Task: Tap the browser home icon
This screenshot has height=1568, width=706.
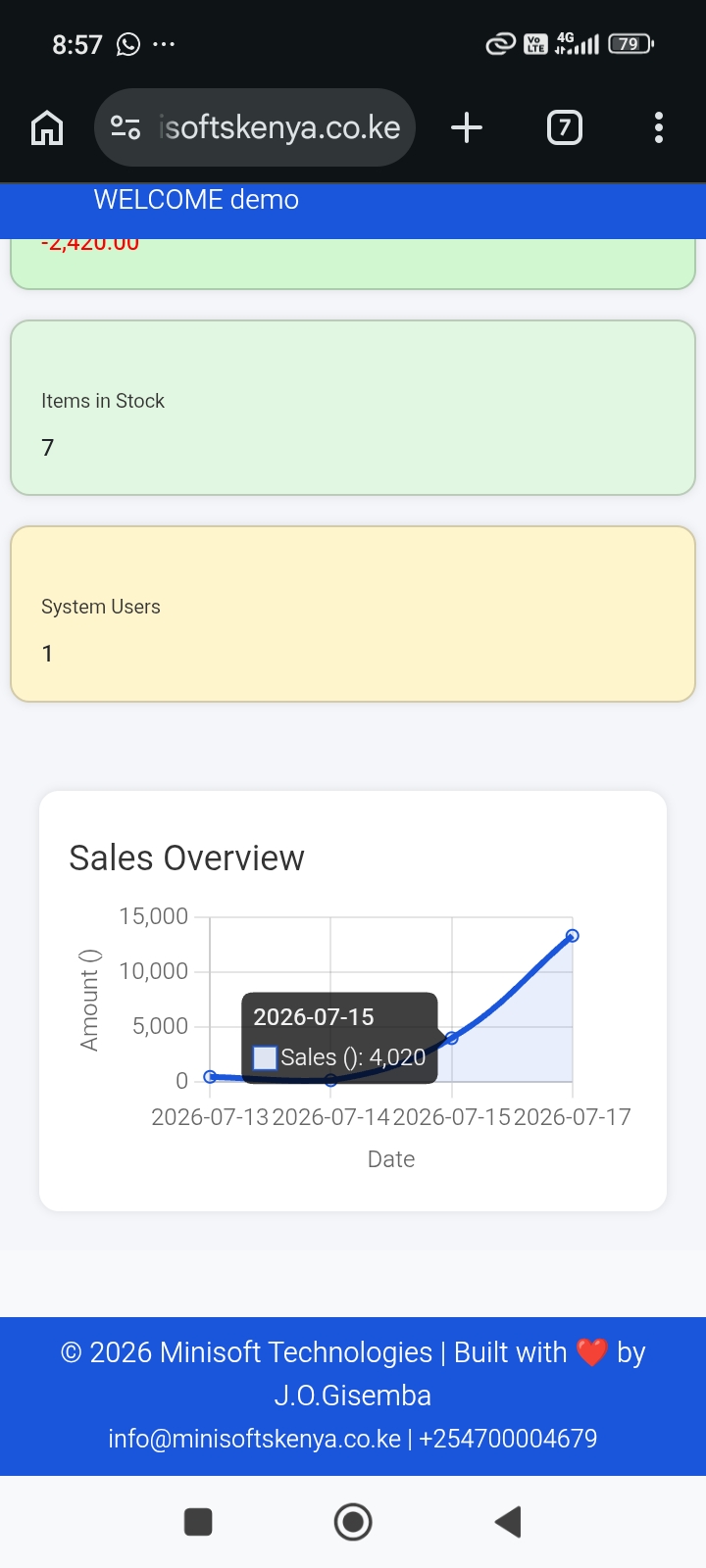Action: (x=47, y=128)
